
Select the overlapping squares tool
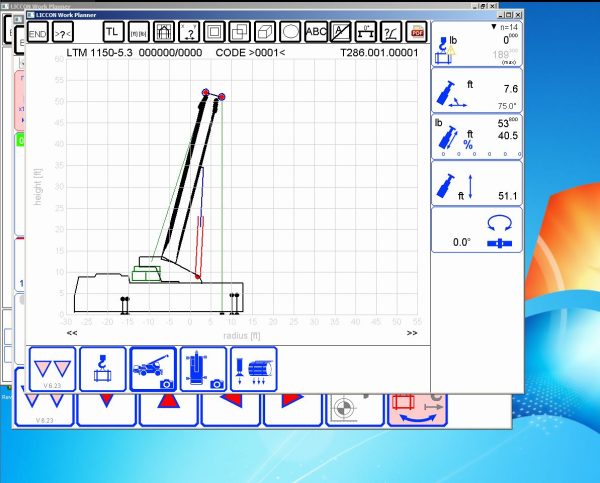pos(240,32)
